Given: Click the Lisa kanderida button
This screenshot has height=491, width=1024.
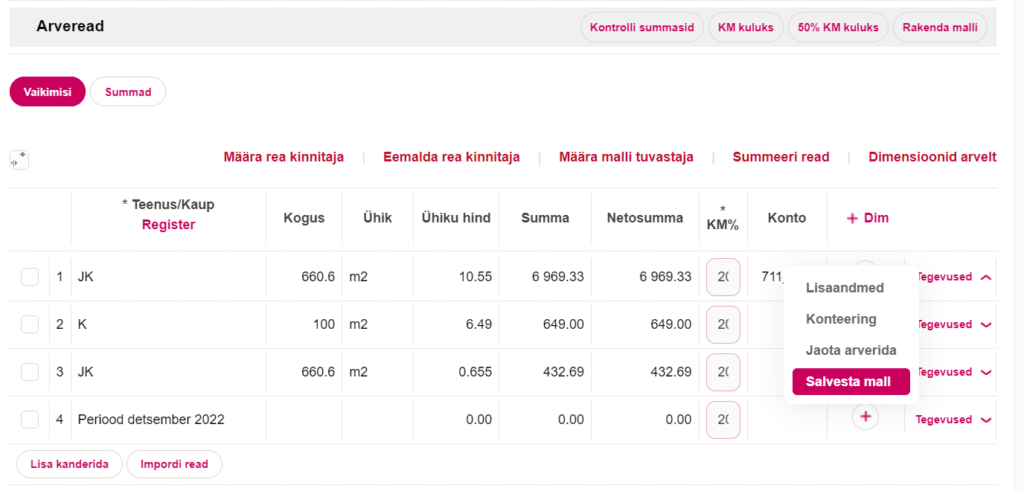Looking at the screenshot, I should click(x=70, y=464).
